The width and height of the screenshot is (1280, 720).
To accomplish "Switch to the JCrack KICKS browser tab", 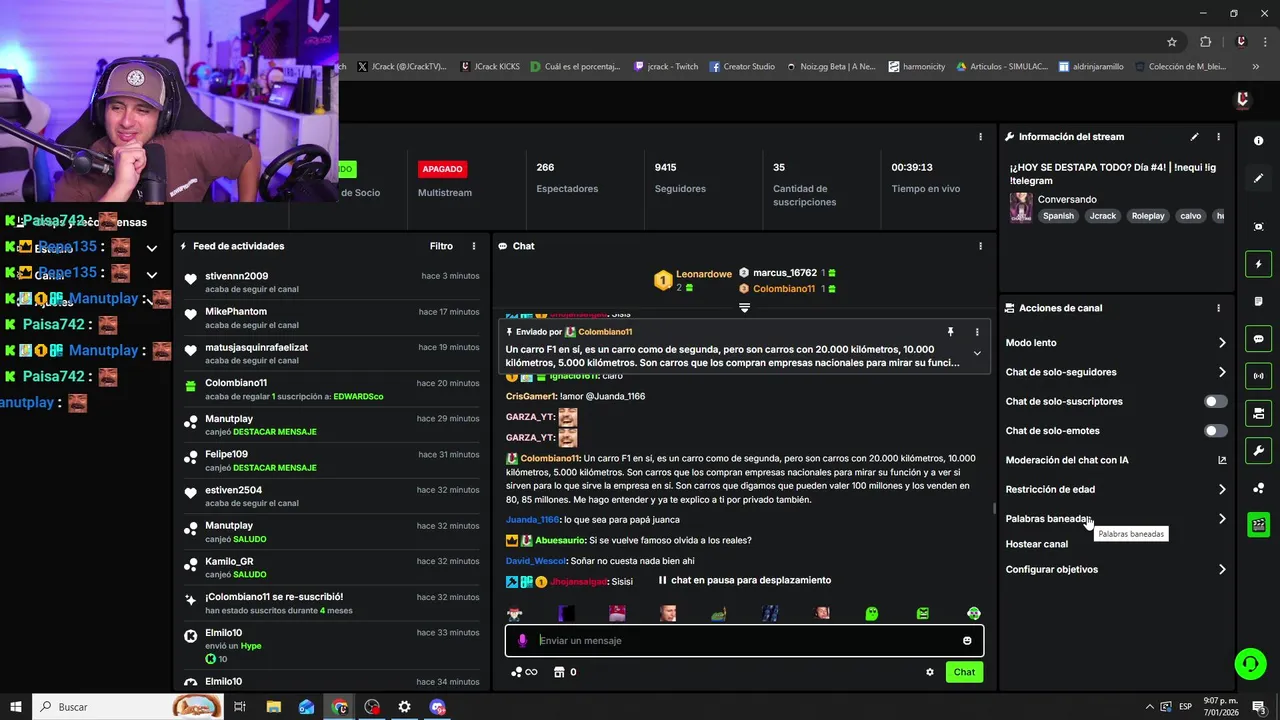I will pyautogui.click(x=491, y=67).
